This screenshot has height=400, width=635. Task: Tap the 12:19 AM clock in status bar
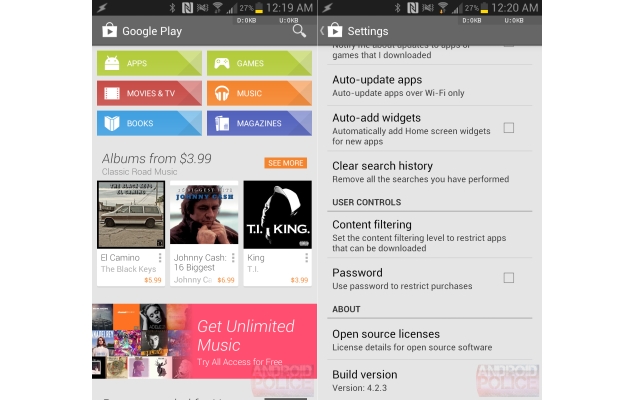[x=290, y=8]
